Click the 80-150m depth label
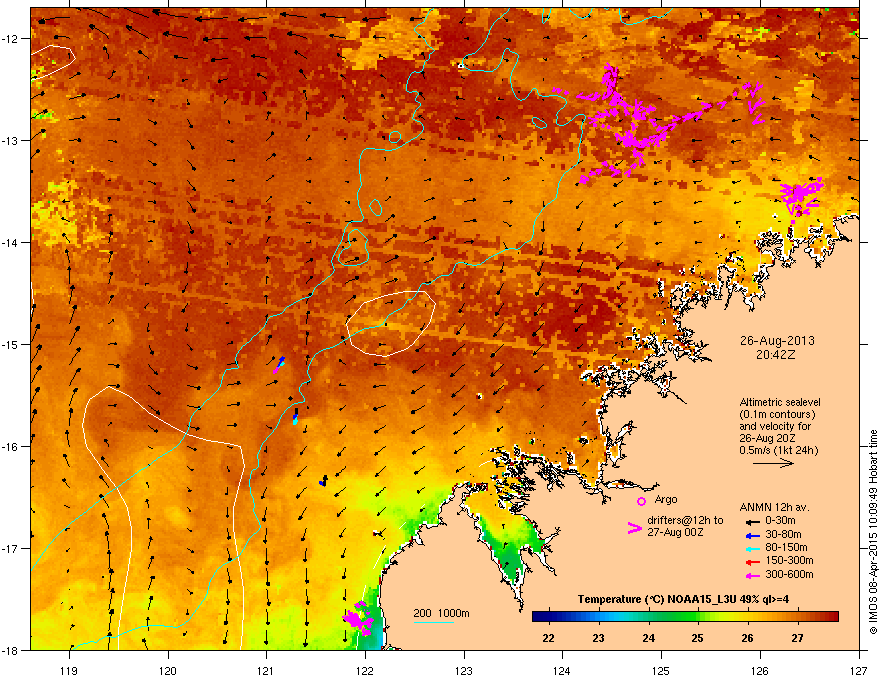This screenshot has width=880, height=680. point(786,547)
